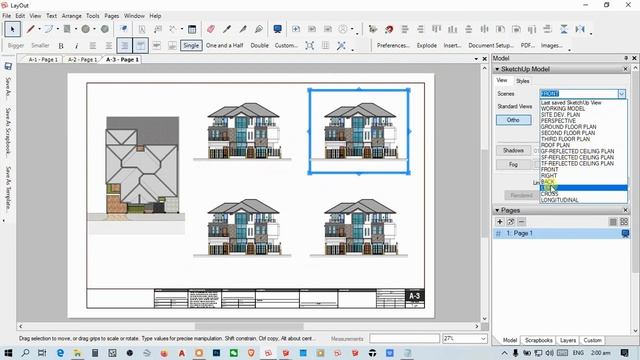640x360 pixels.
Task: Choose the Line drawing tool
Action: (31, 29)
